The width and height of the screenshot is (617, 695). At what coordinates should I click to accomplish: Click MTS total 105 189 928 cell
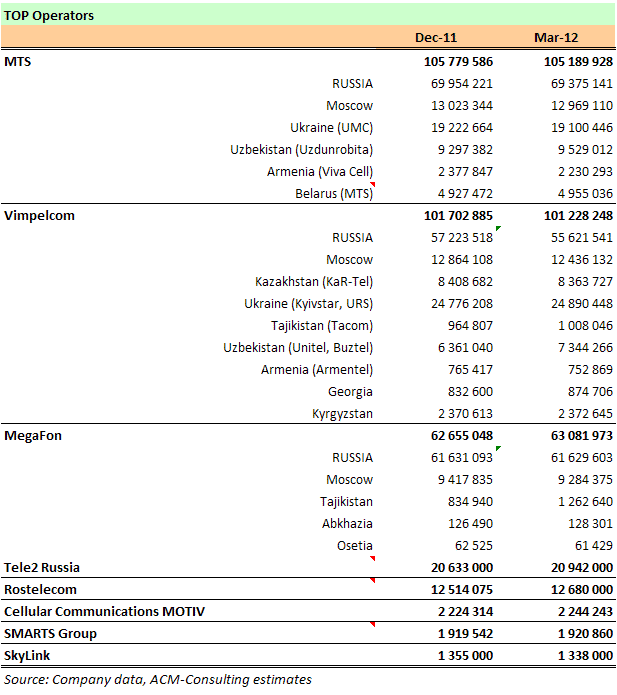click(x=578, y=61)
